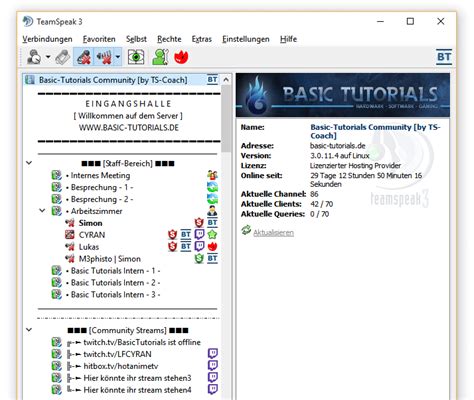Image resolution: width=474 pixels, height=400 pixels.
Task: Open the Selbst menu
Action: point(136,39)
